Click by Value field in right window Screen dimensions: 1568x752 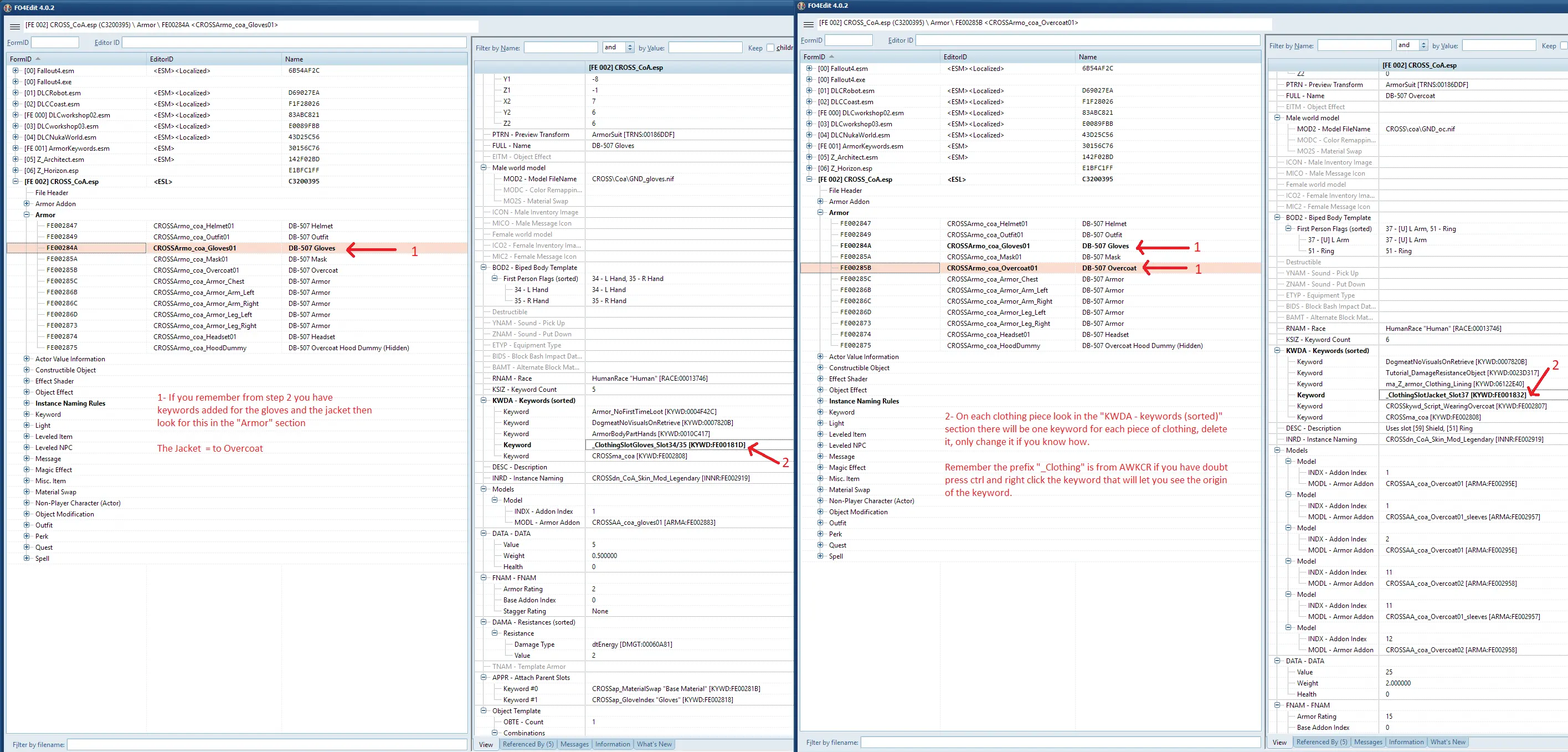point(1499,45)
